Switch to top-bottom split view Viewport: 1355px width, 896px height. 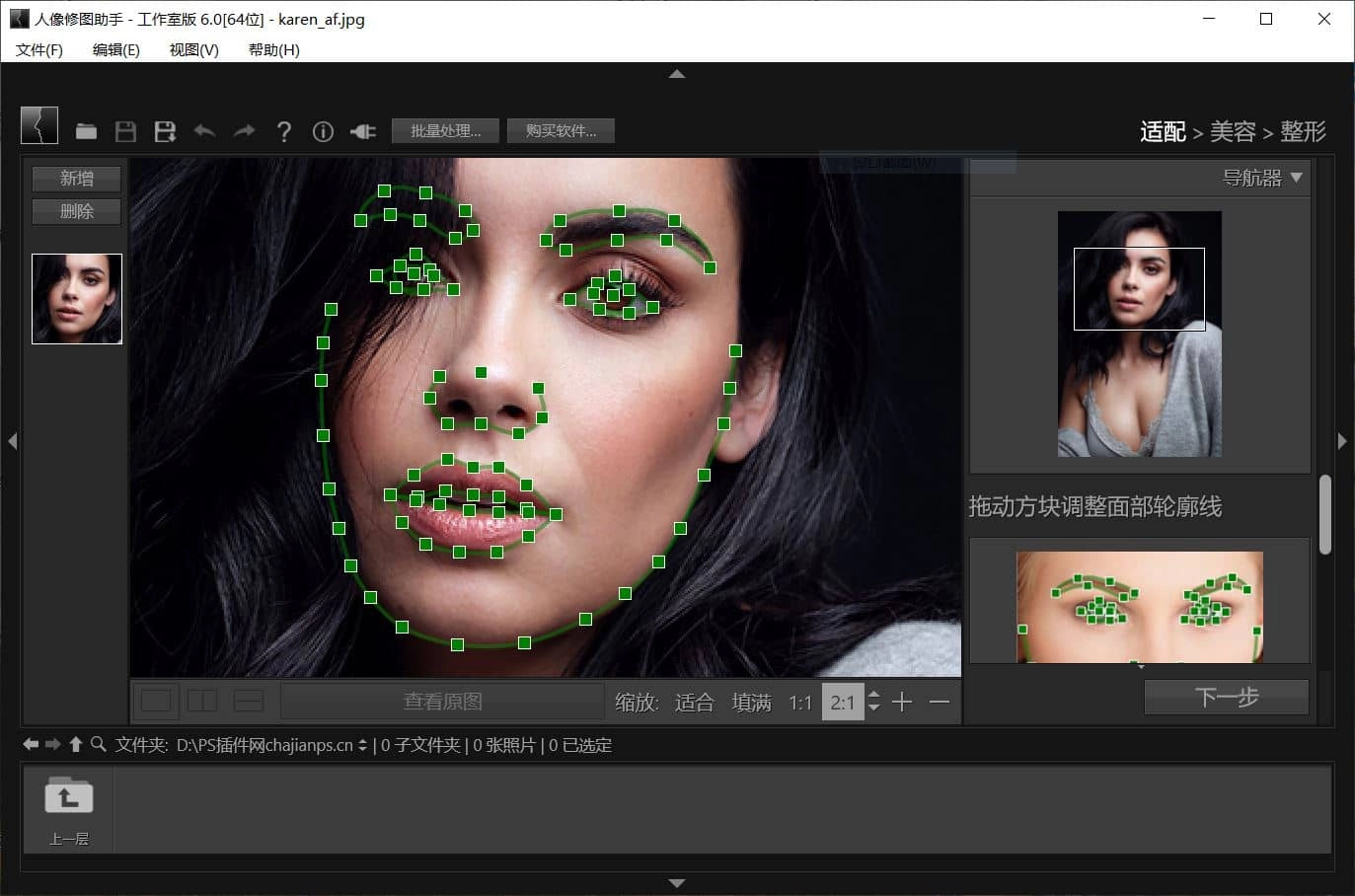tap(249, 701)
